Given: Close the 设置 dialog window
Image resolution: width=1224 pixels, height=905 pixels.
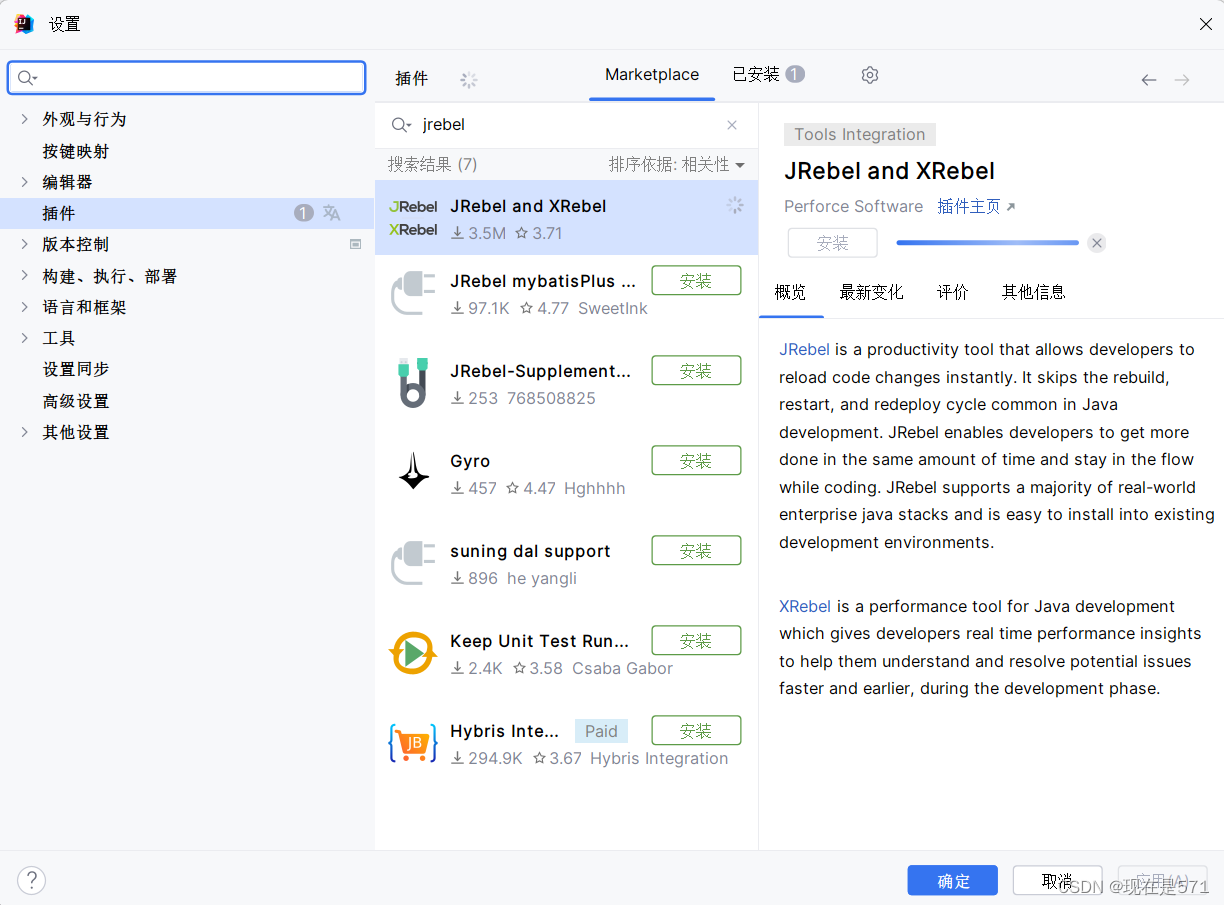Looking at the screenshot, I should (x=1206, y=24).
